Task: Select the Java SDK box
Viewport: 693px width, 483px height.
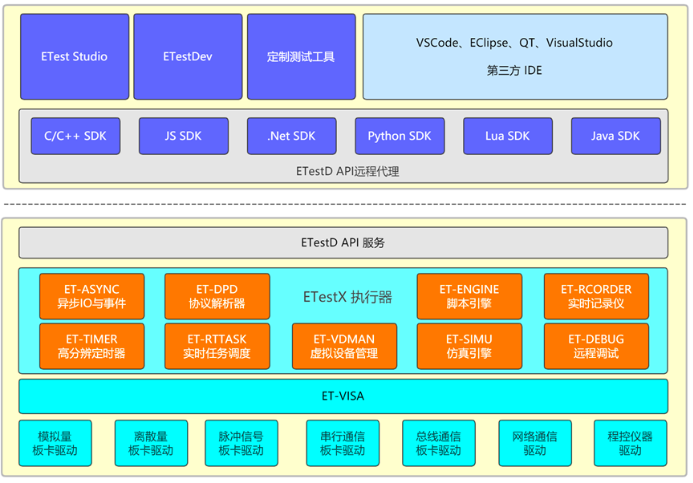Action: pos(616,136)
